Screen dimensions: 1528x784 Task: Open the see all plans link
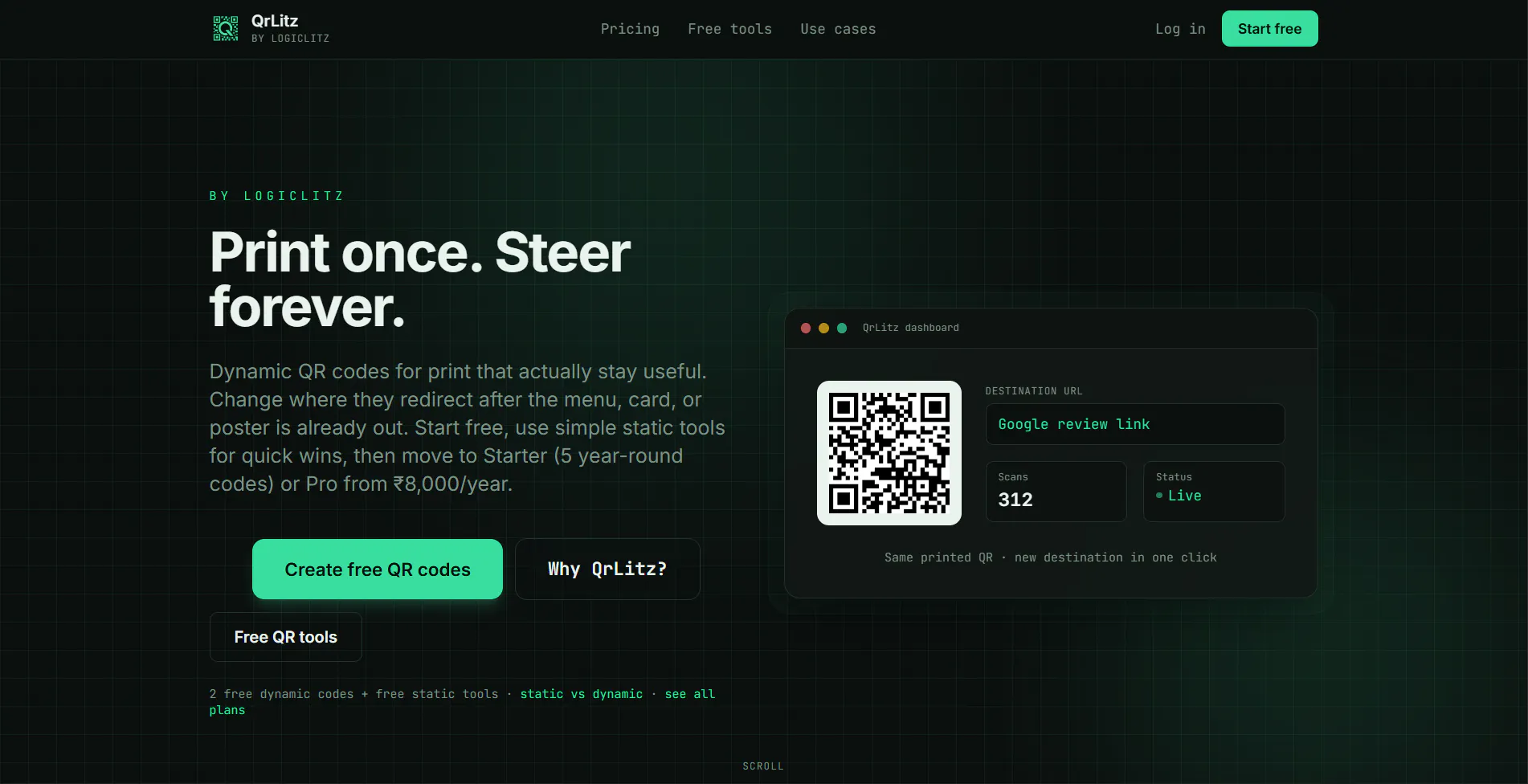[689, 694]
